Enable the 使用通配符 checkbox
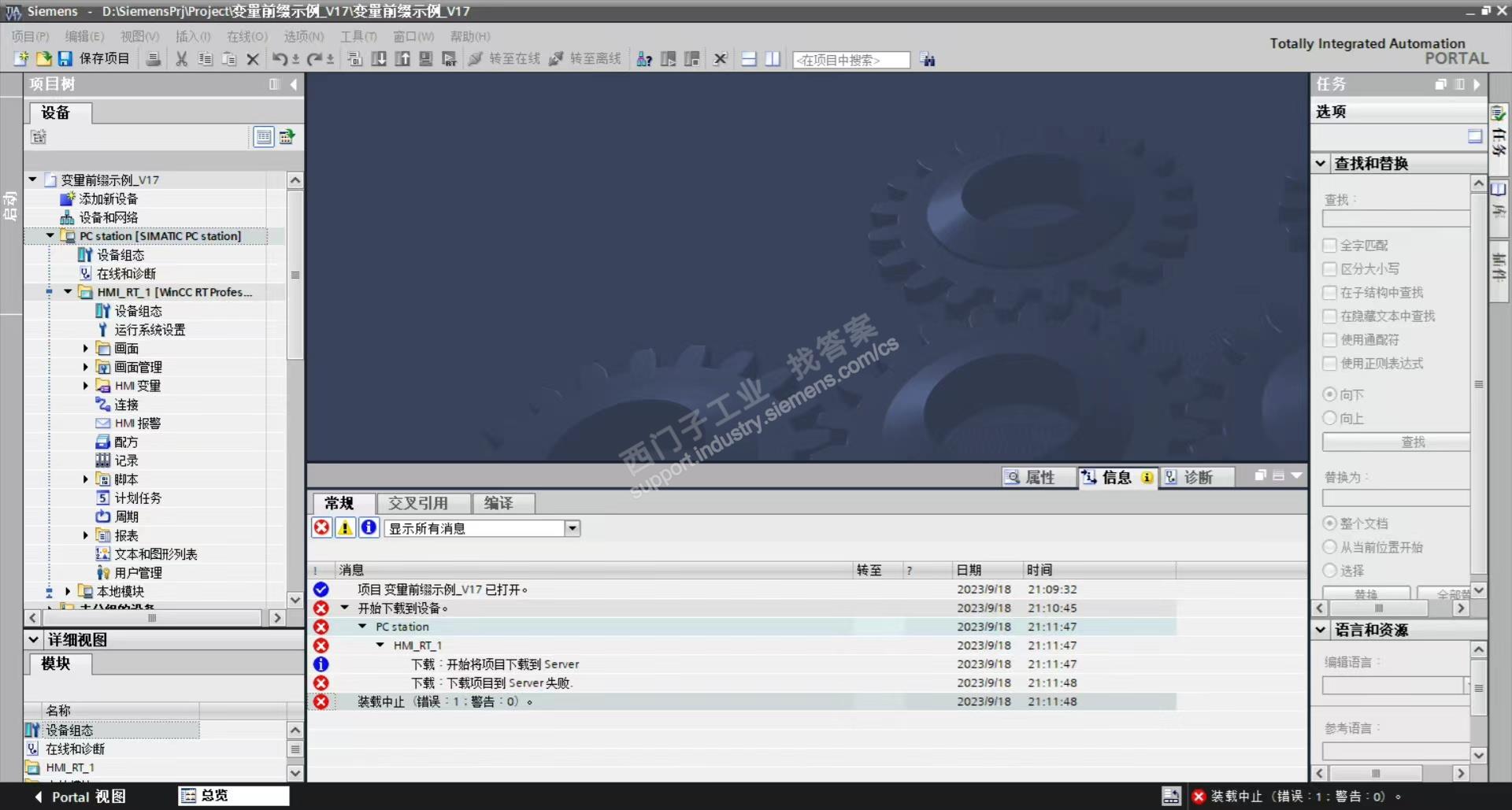Image resolution: width=1512 pixels, height=810 pixels. [x=1330, y=340]
